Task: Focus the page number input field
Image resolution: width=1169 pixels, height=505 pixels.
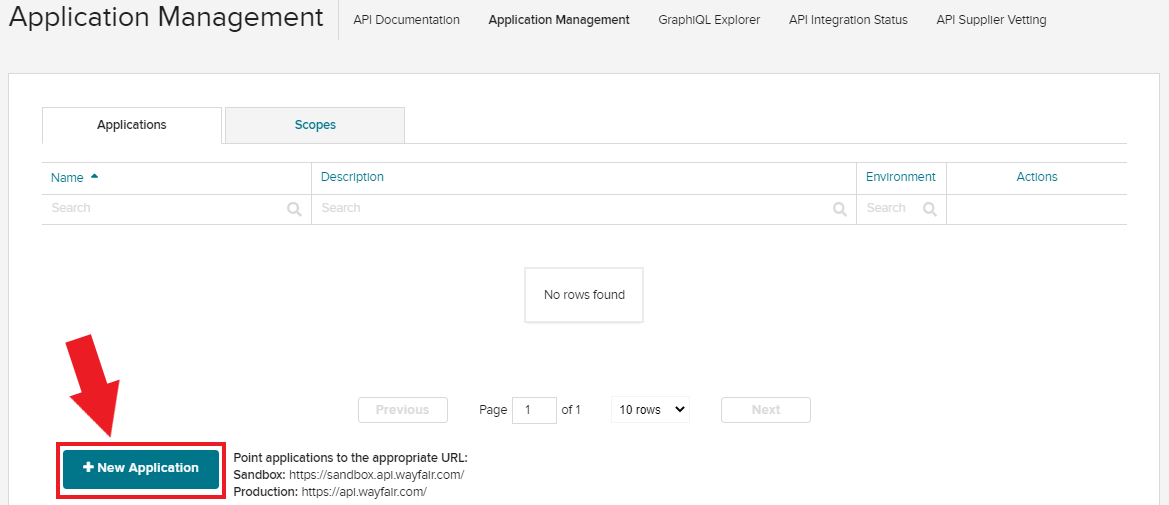Action: click(x=535, y=410)
